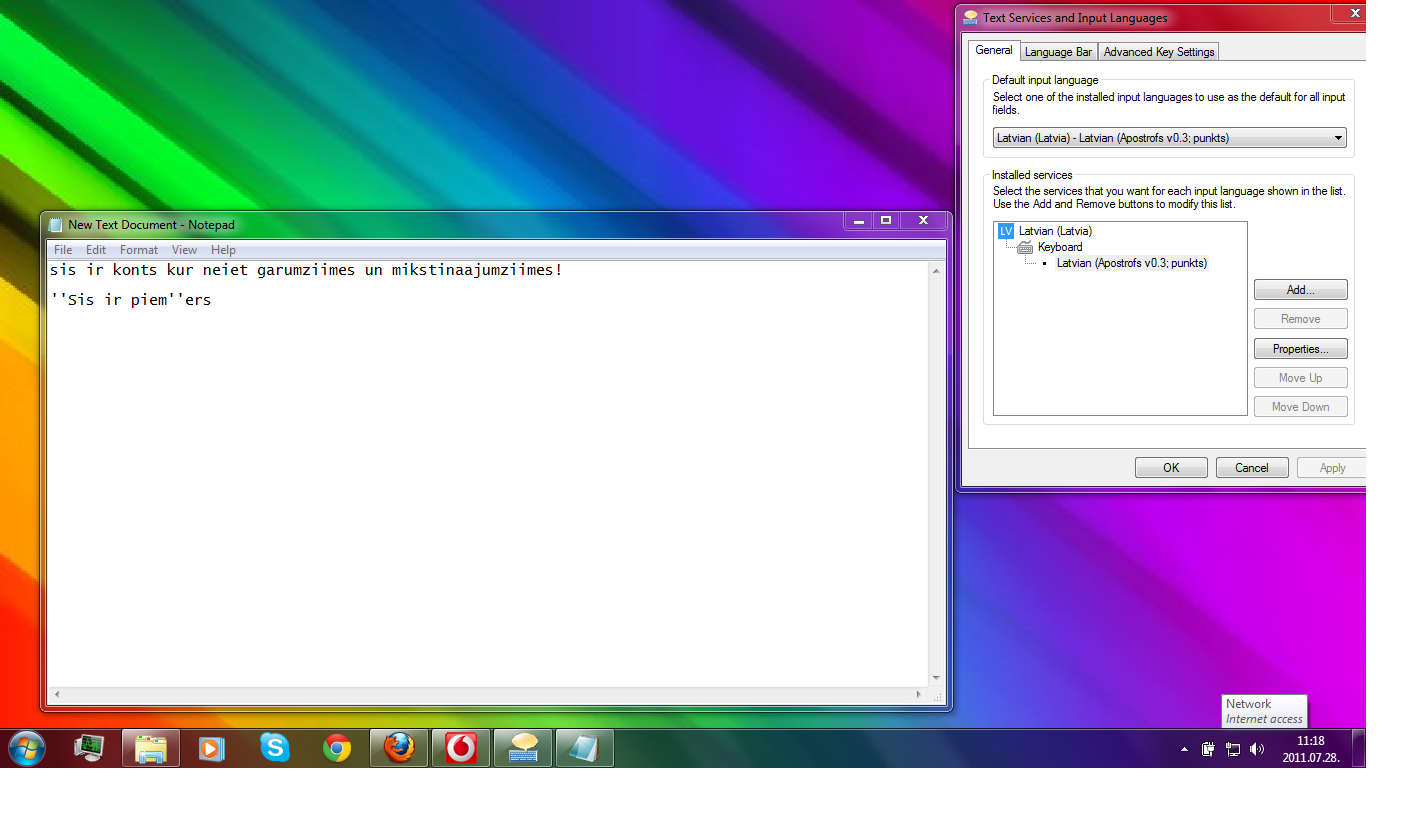Image resolution: width=1413 pixels, height=819 pixels.
Task: Click the Notepad title bar icon
Action: (56, 225)
